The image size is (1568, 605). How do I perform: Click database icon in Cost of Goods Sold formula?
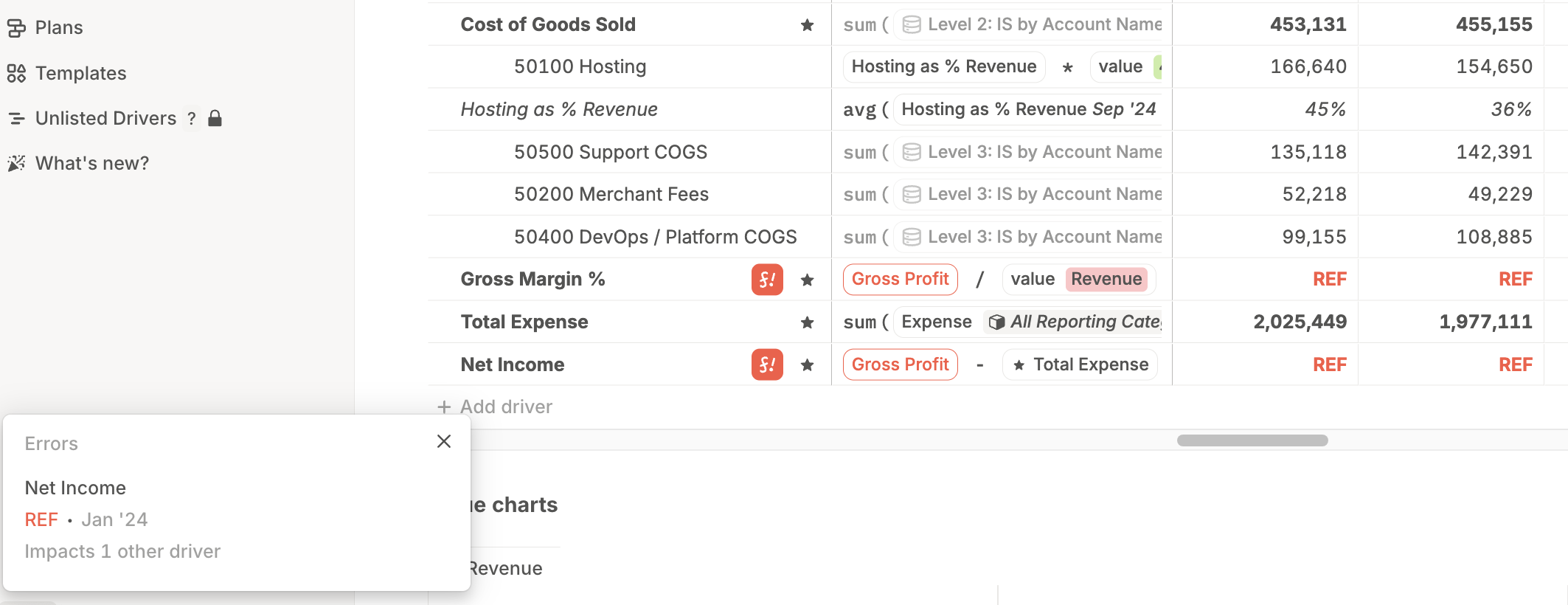tap(912, 24)
